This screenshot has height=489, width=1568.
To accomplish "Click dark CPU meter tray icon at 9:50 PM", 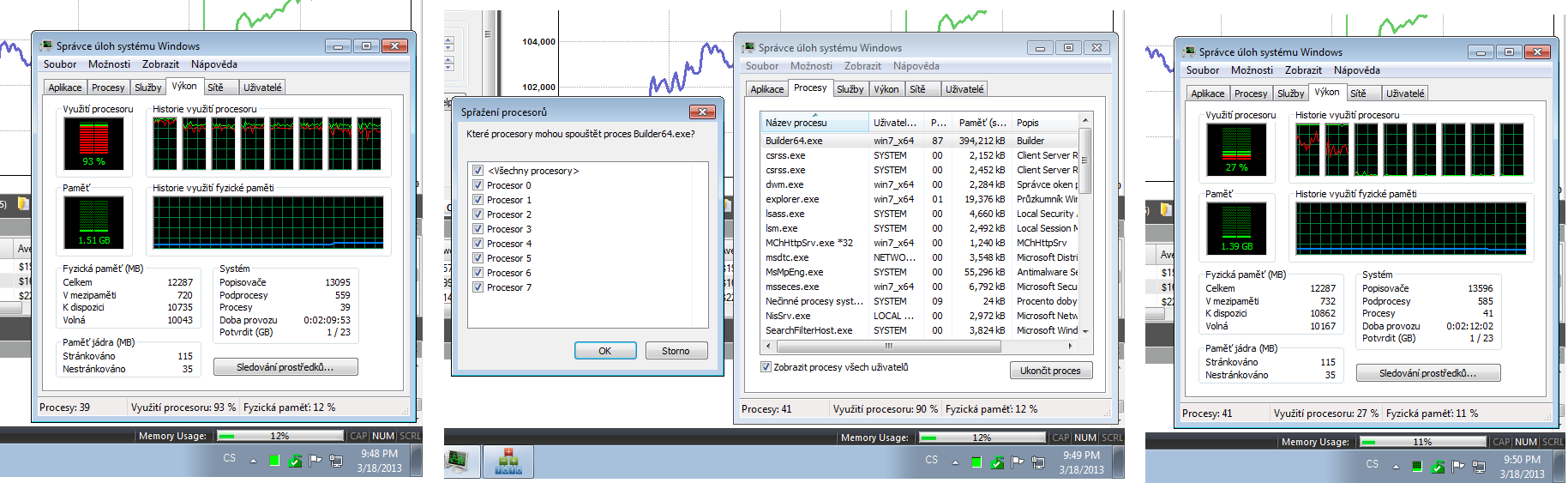I will pos(1417,467).
